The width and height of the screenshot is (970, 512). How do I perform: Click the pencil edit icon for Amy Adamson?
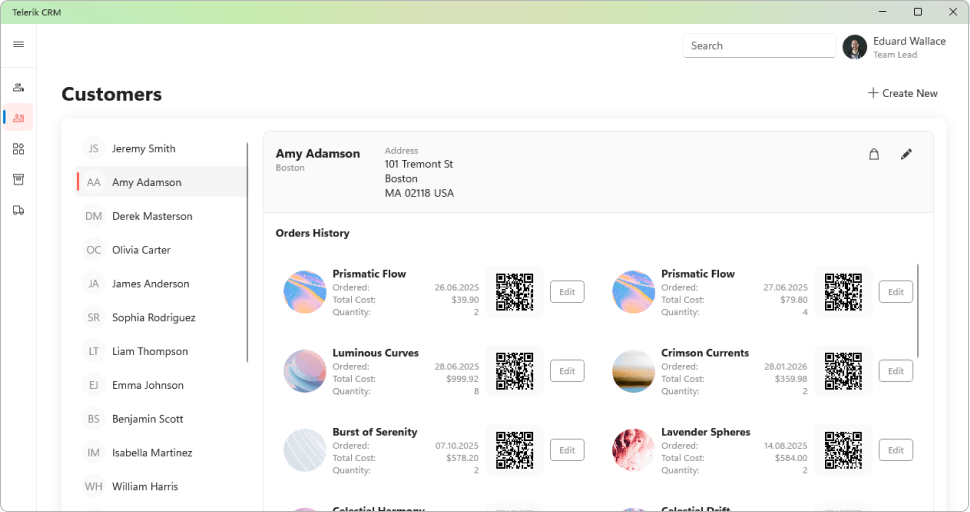[906, 154]
